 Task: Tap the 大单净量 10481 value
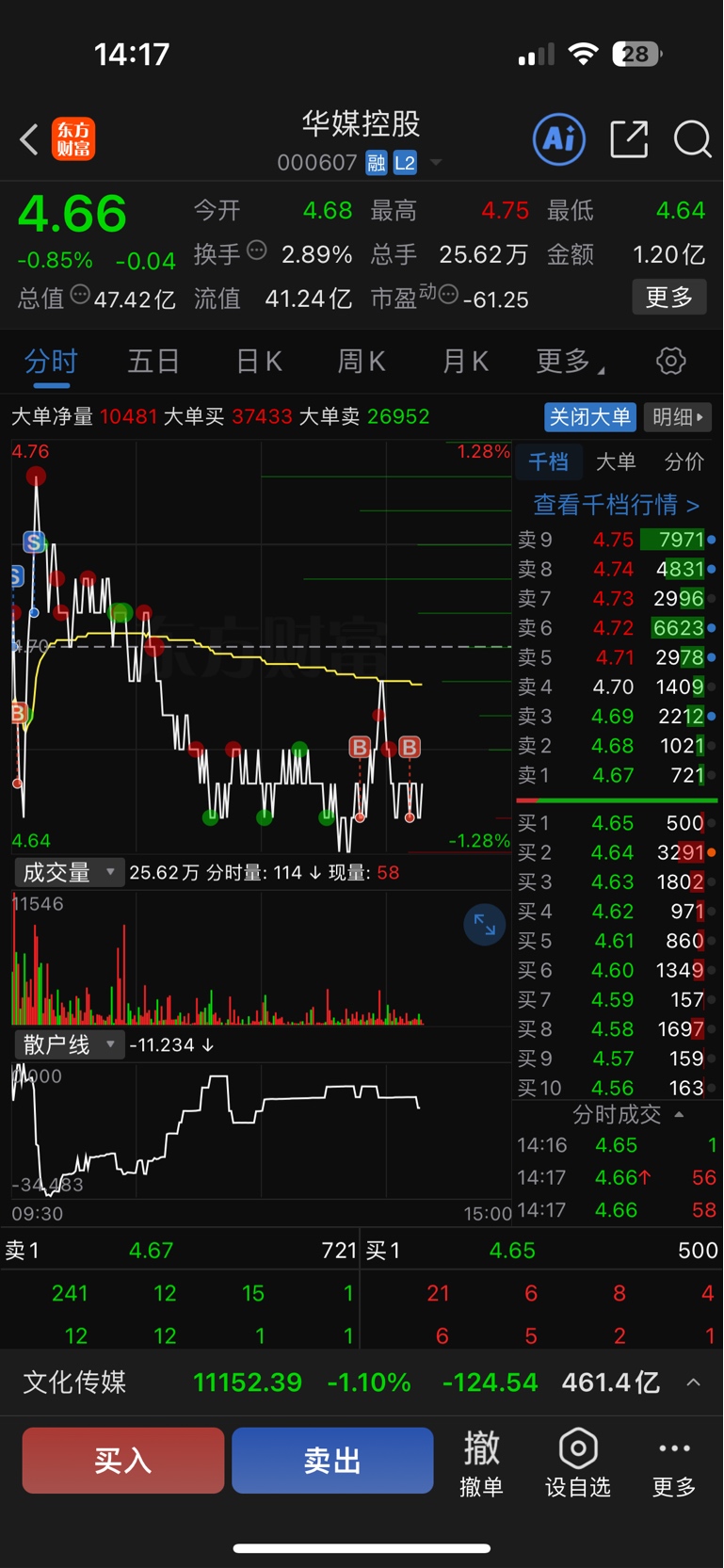tap(128, 416)
